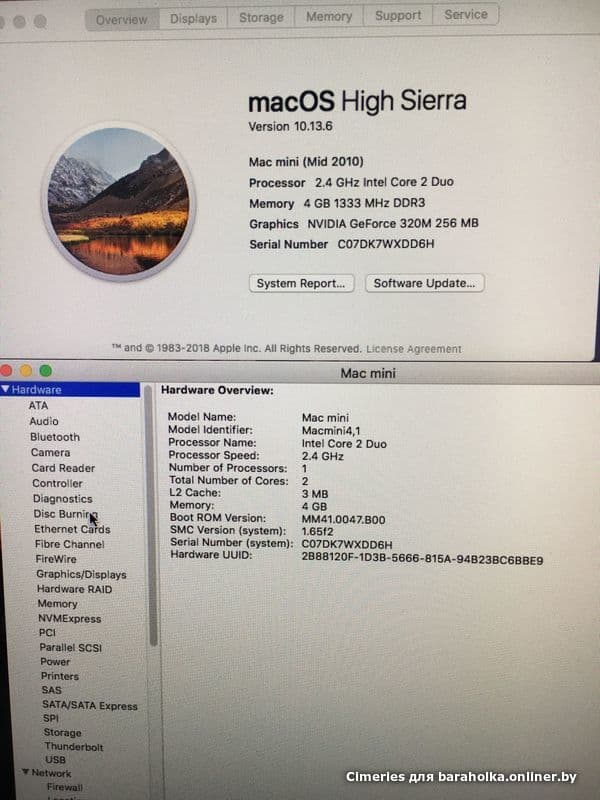
Task: Select SATA/SATA Express in the sidebar
Action: pos(90,706)
